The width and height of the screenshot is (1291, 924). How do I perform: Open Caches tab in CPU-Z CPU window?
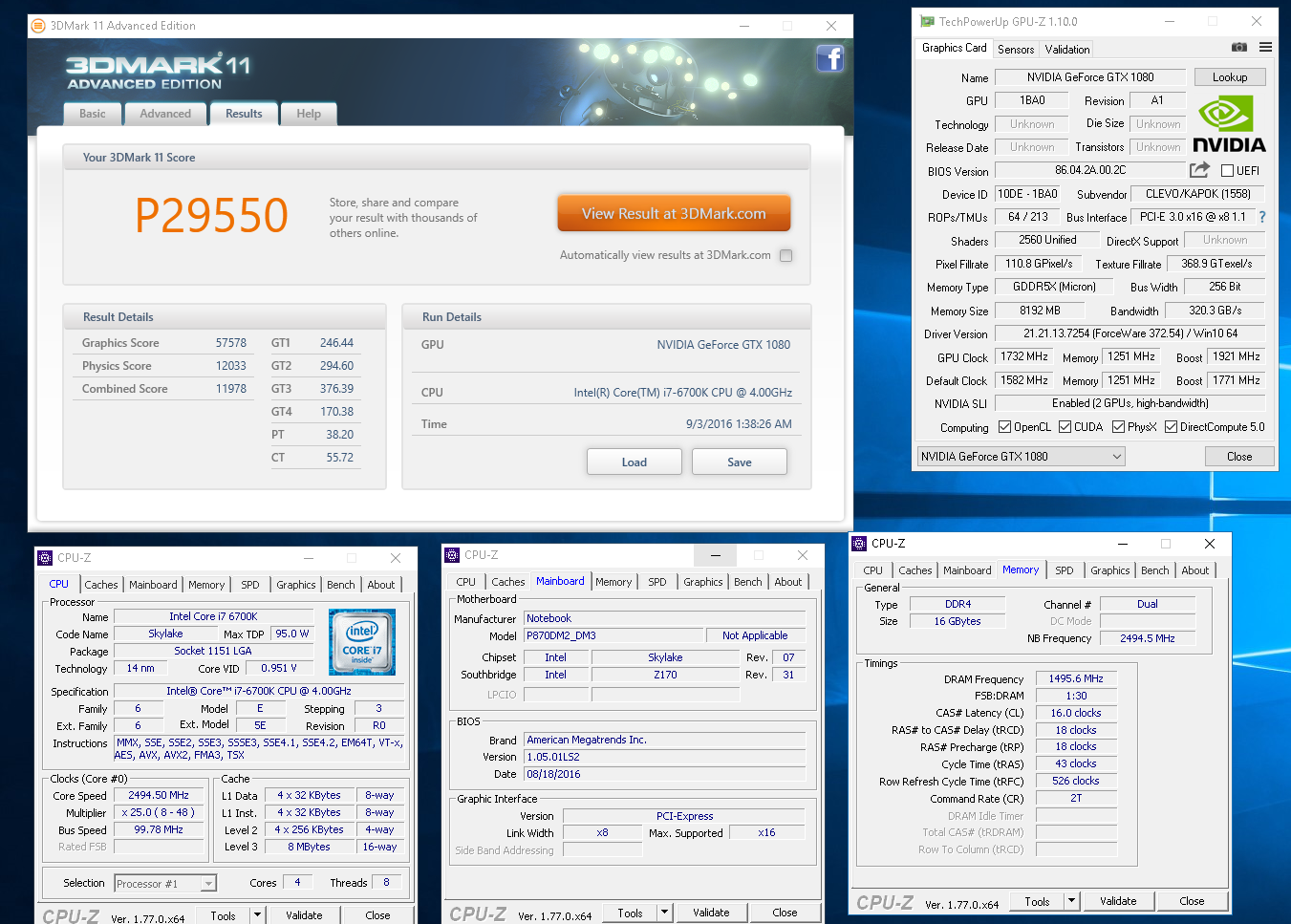coord(101,585)
